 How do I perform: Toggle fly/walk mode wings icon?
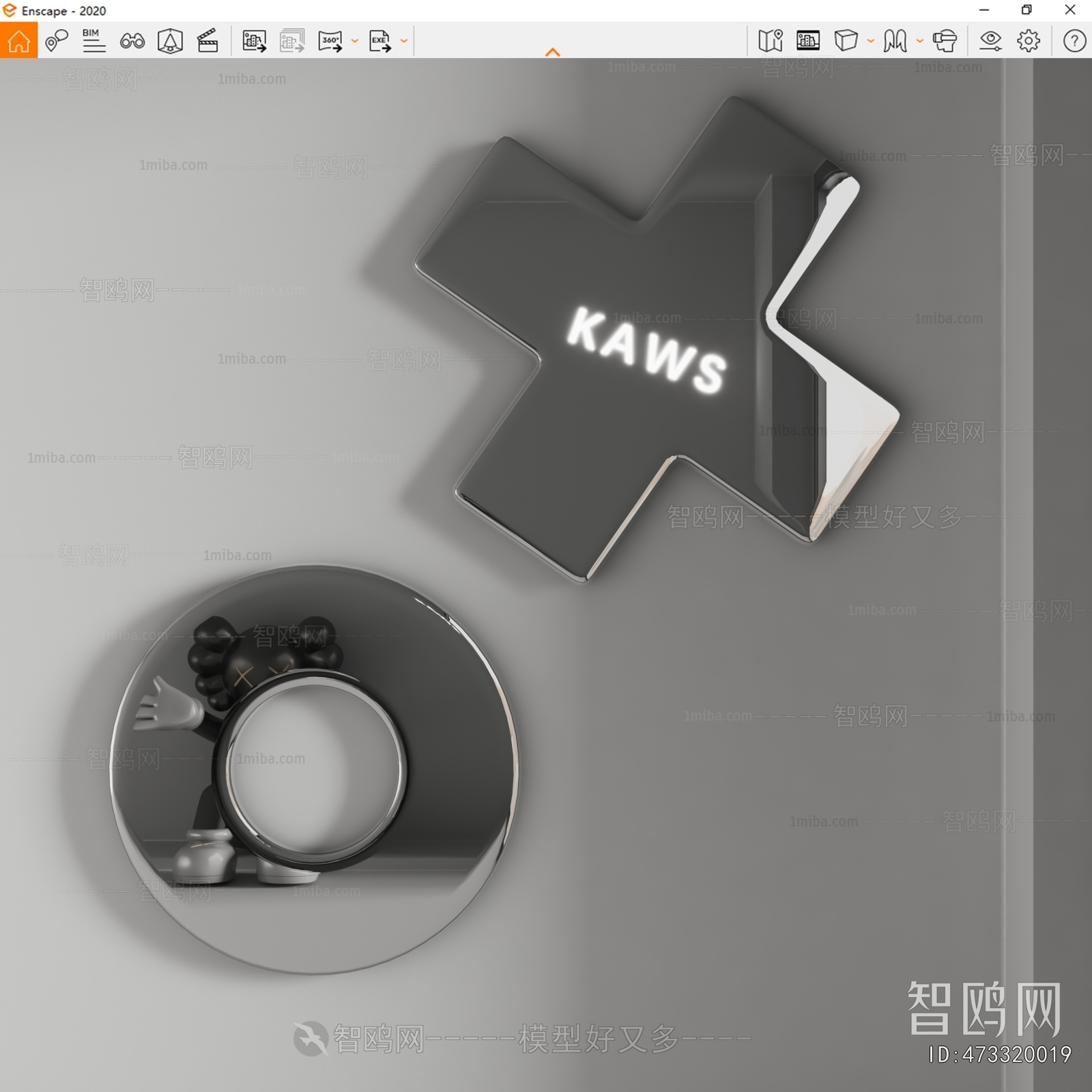[895, 40]
